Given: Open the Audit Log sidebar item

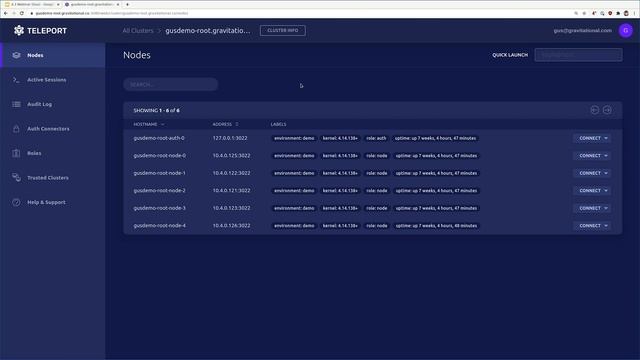Looking at the screenshot, I should [x=53, y=104].
